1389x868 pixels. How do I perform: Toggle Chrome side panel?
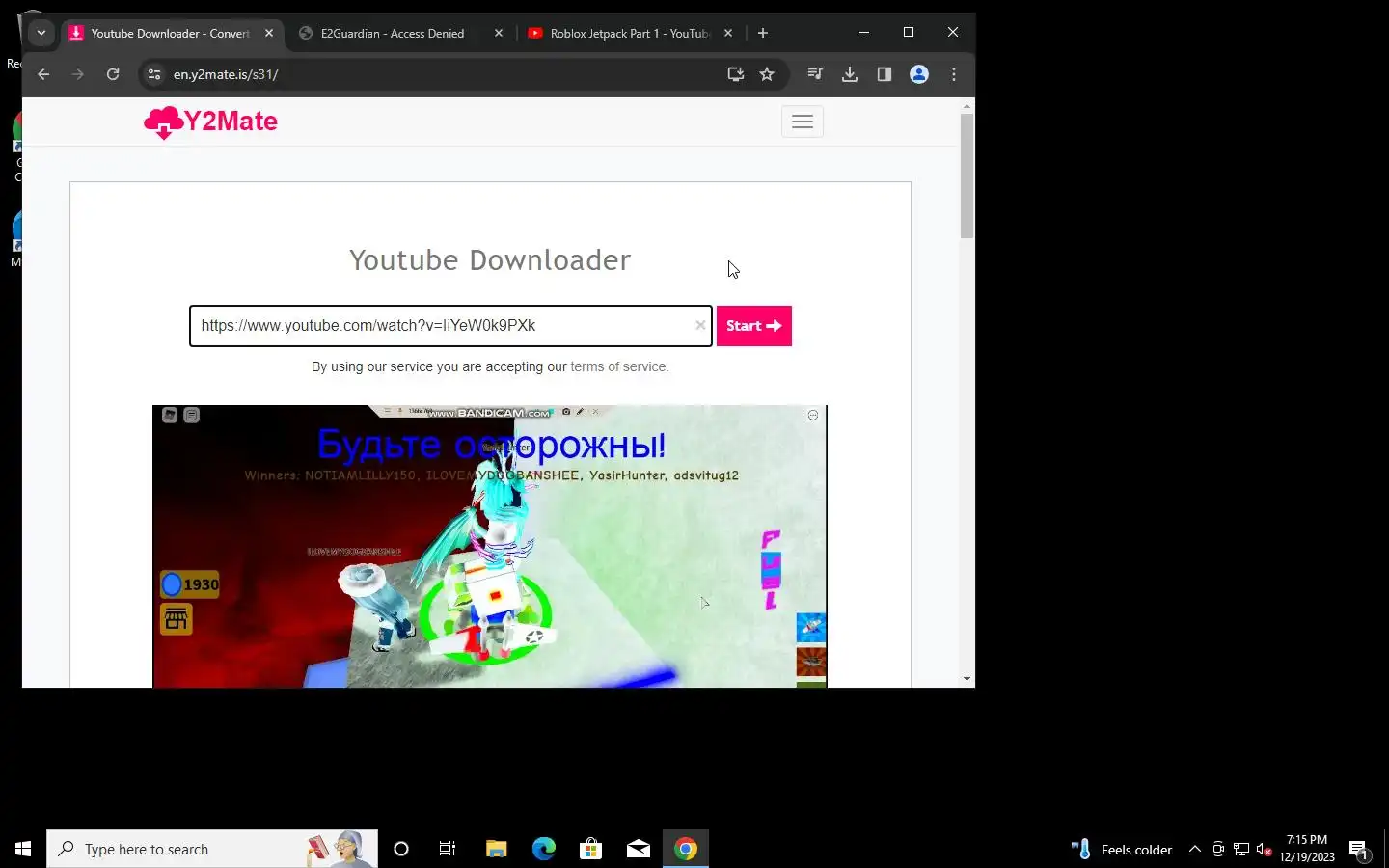click(885, 74)
